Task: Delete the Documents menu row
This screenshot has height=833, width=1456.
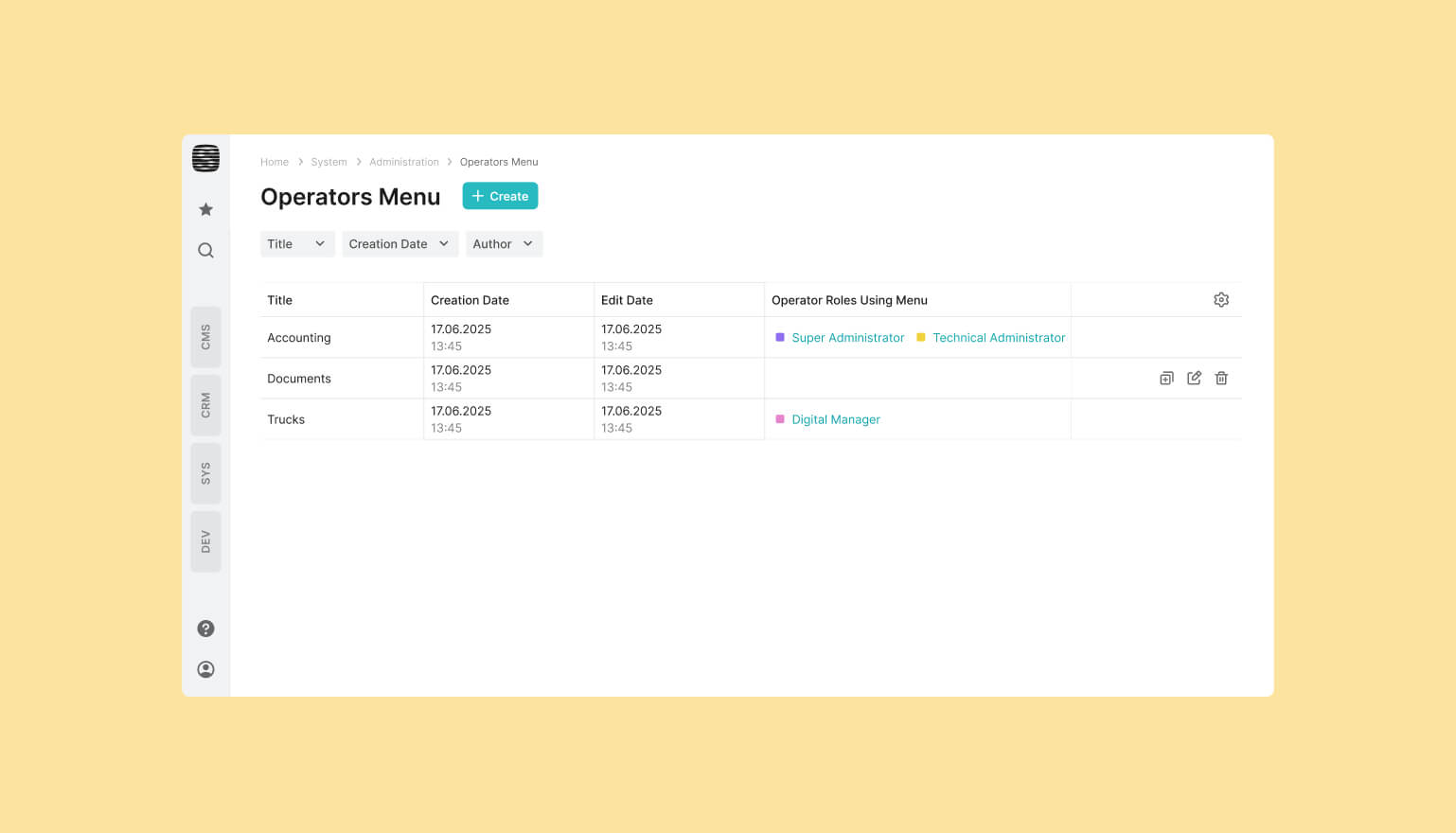Action: [x=1221, y=379]
